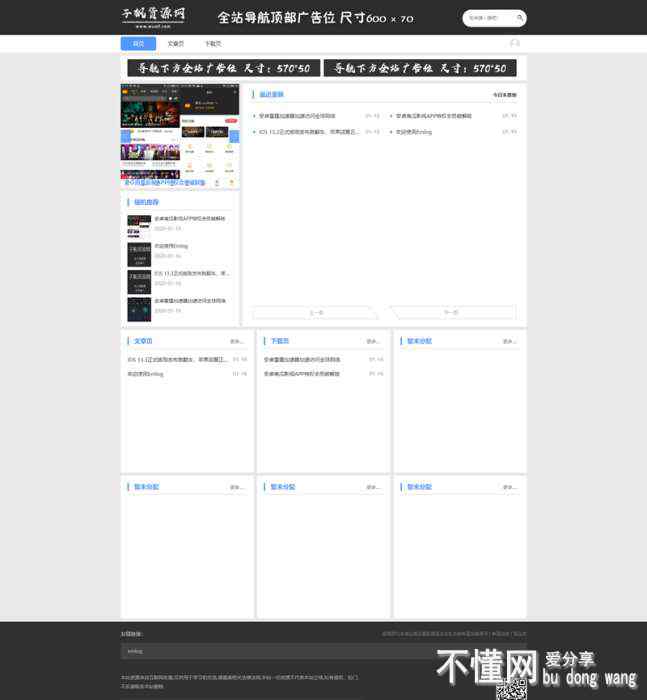The height and width of the screenshot is (700, 647).
Task: Click first thumbnail in random recommendations
Action: (138, 223)
